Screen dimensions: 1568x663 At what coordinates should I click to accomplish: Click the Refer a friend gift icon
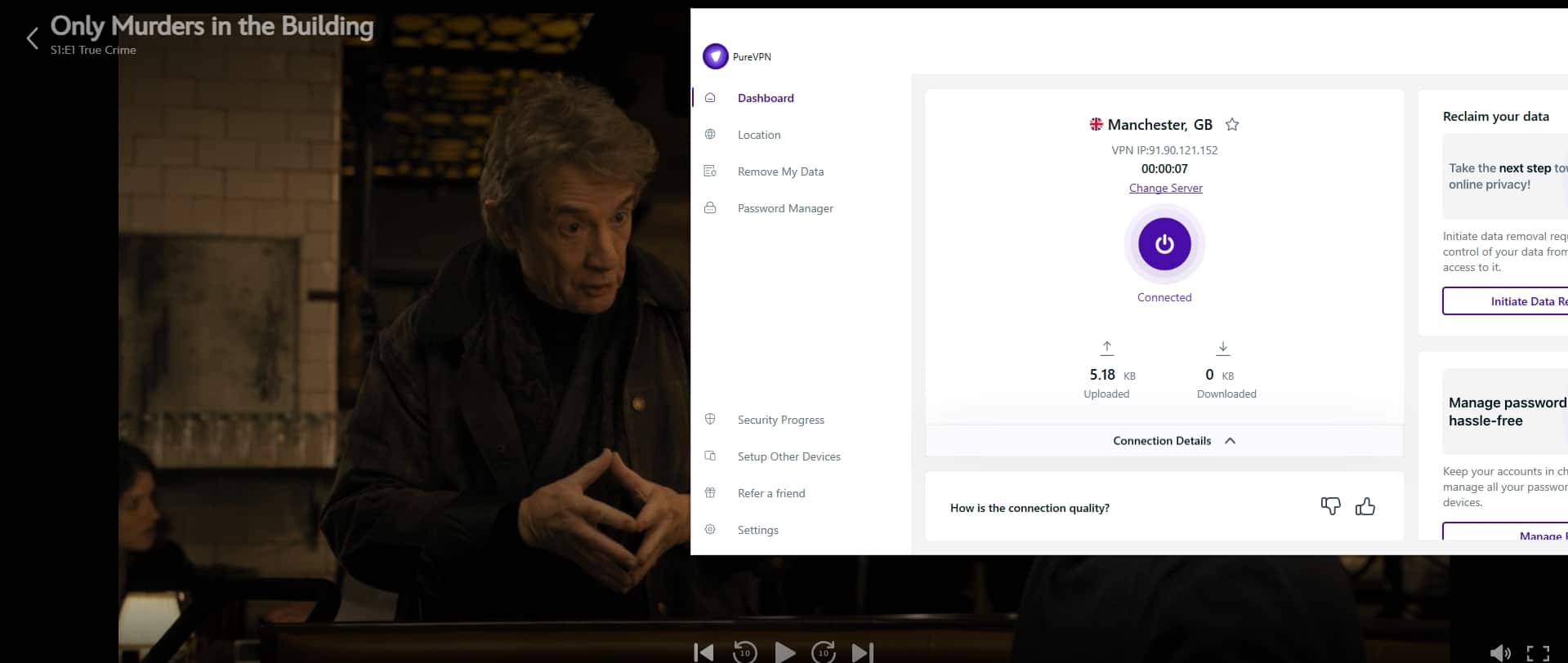click(710, 492)
